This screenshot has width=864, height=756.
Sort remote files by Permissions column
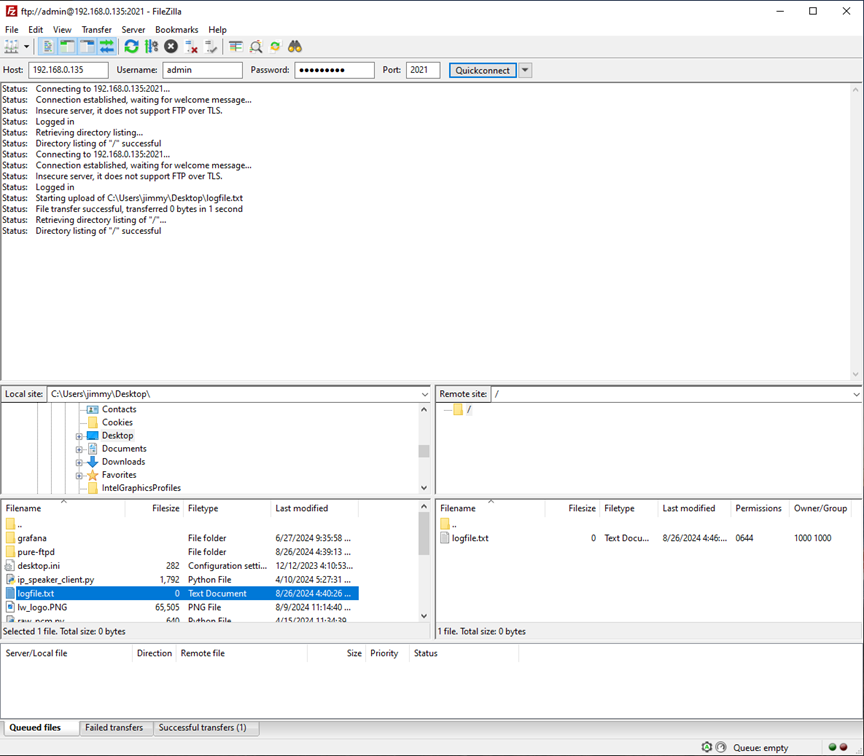(x=759, y=509)
